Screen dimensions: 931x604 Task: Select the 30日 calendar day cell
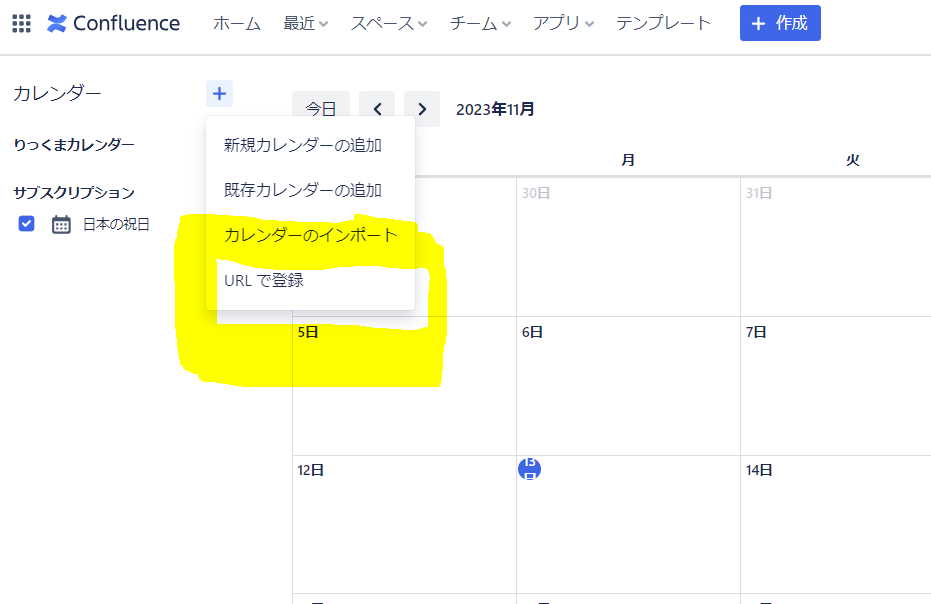pos(628,247)
